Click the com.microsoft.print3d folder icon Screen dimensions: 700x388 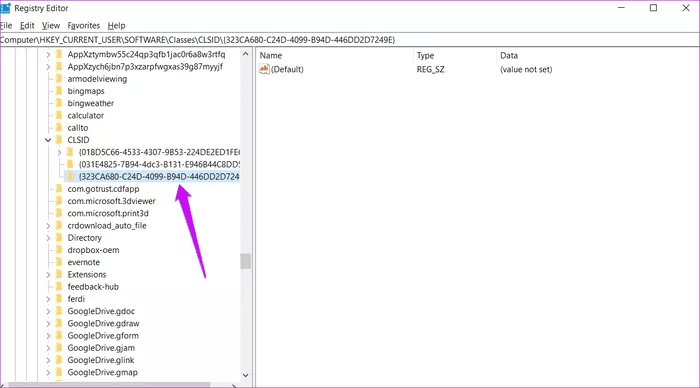coord(59,213)
